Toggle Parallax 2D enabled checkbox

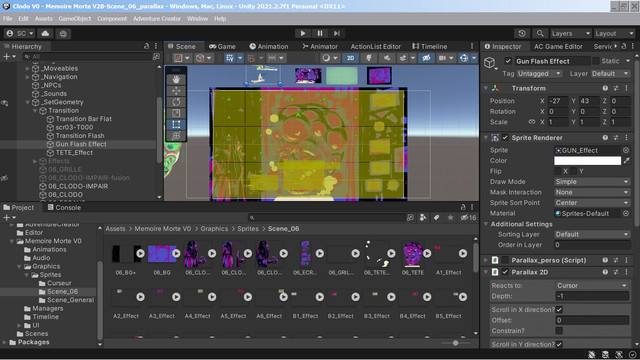coord(505,272)
